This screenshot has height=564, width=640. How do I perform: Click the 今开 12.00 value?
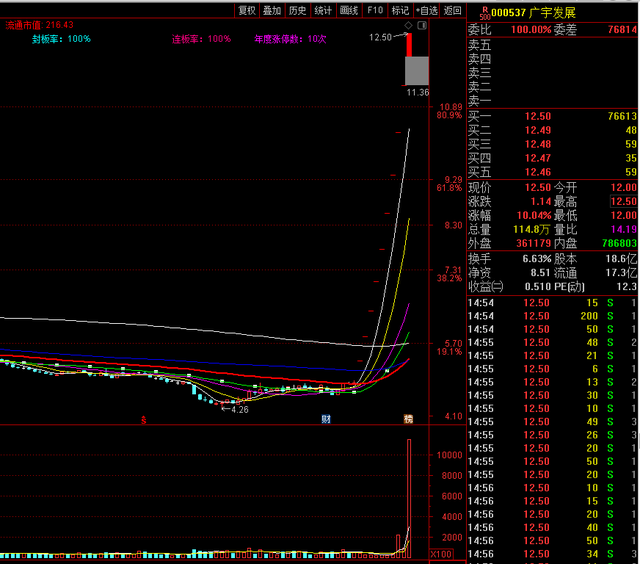(624, 188)
